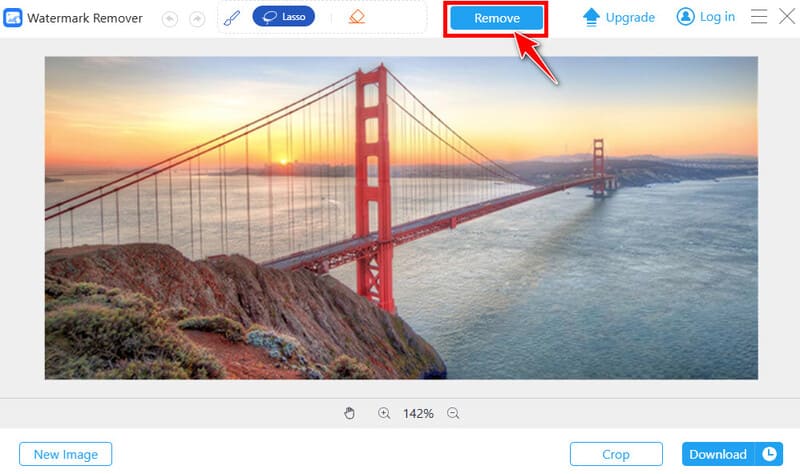The image size is (800, 474).
Task: Click the Watermark Remover app logo
Action: coord(12,18)
